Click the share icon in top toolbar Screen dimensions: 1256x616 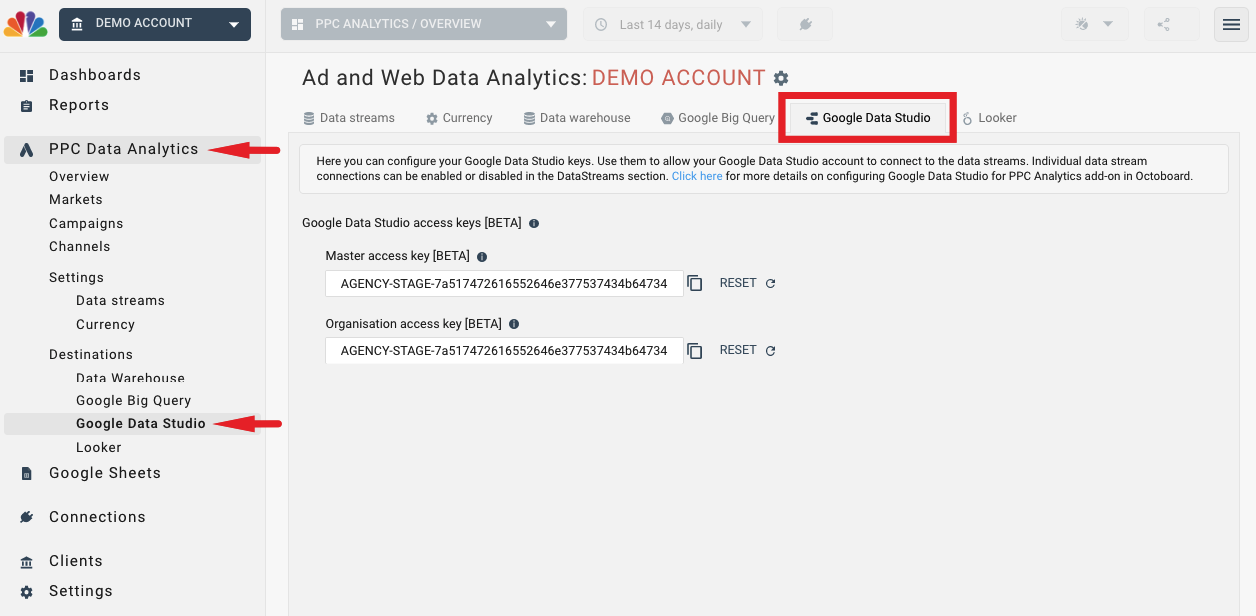[1164, 24]
